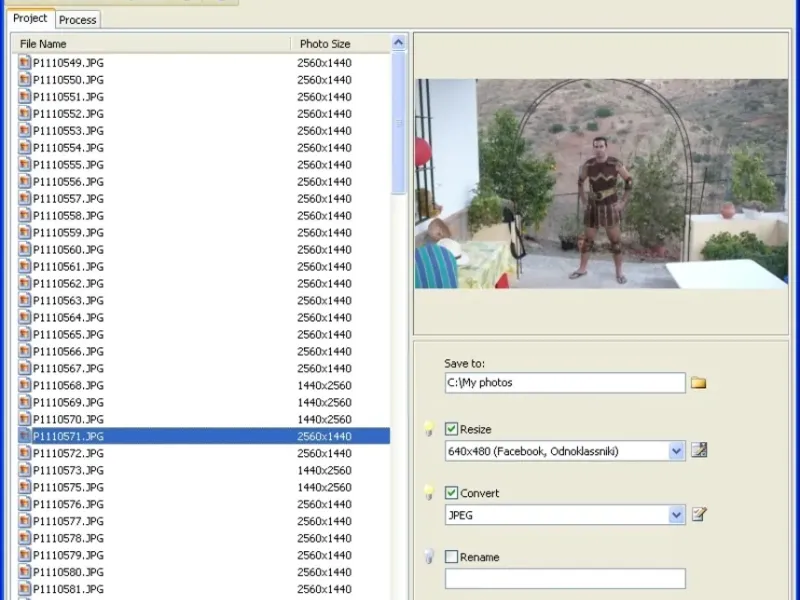The width and height of the screenshot is (800, 600).
Task: Select the Project tab
Action: (30, 19)
